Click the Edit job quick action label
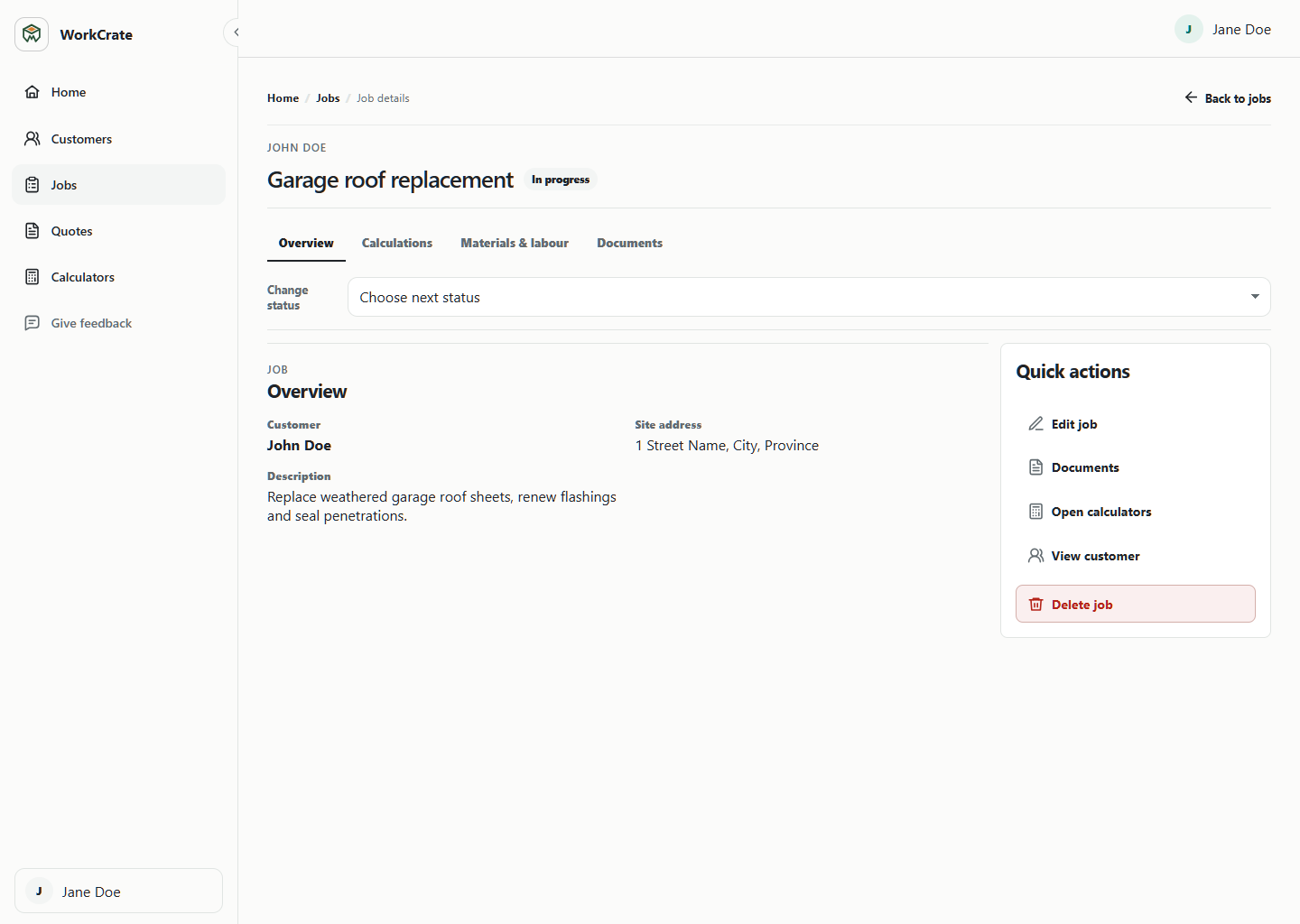Image resolution: width=1300 pixels, height=924 pixels. tap(1074, 424)
